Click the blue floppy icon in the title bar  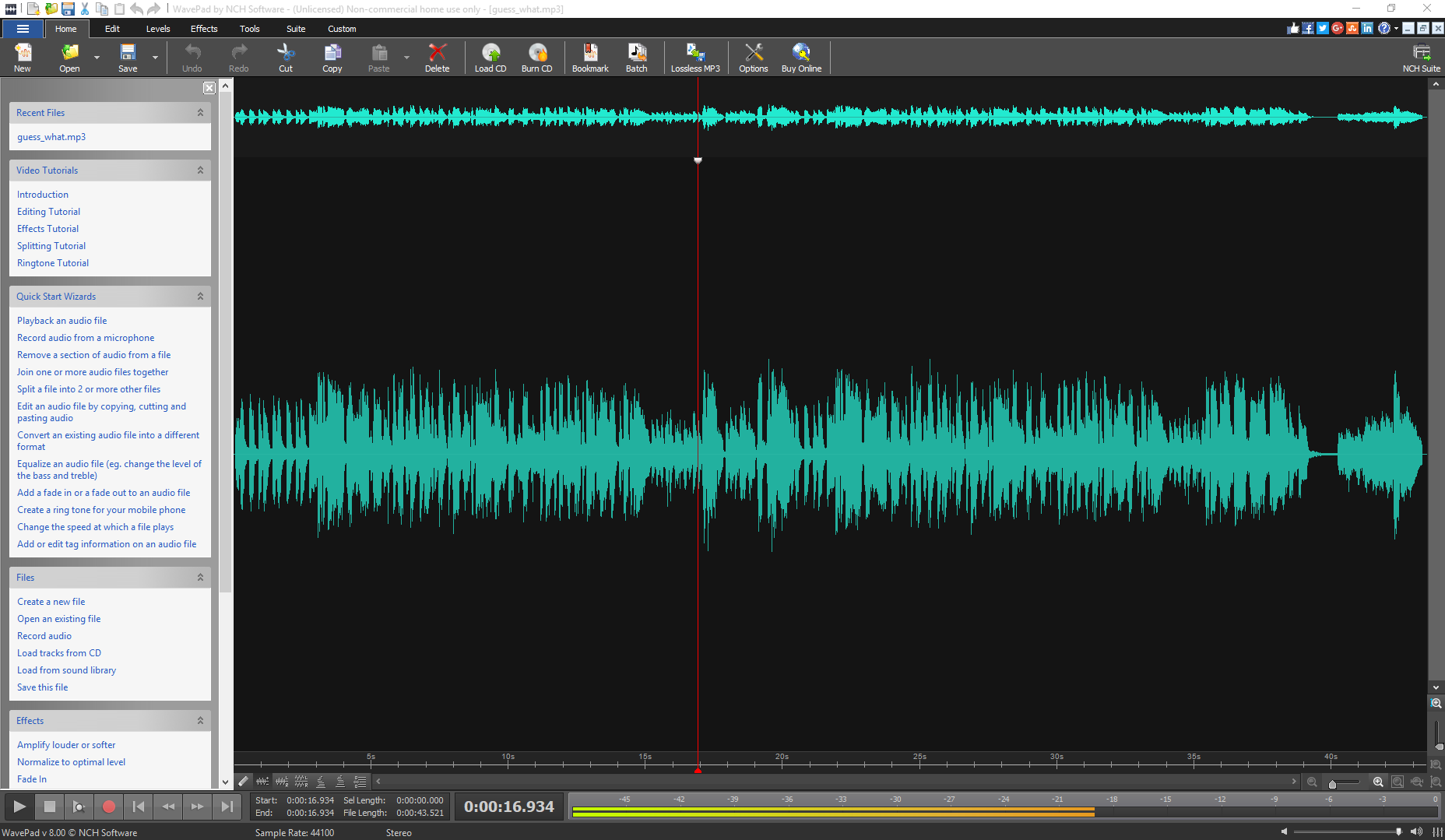68,9
